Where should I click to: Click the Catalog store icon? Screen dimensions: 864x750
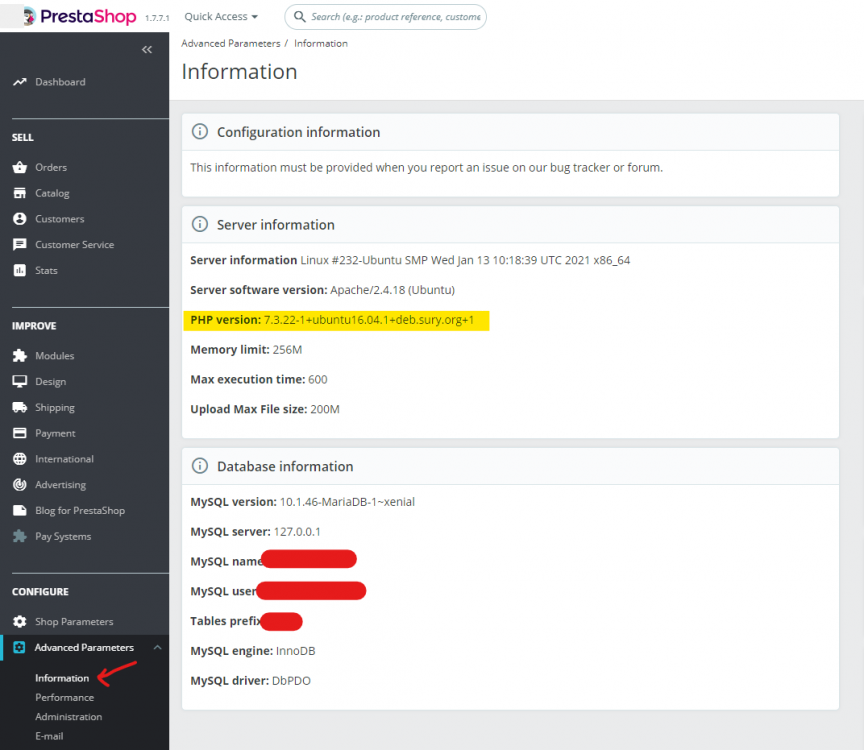[20, 193]
